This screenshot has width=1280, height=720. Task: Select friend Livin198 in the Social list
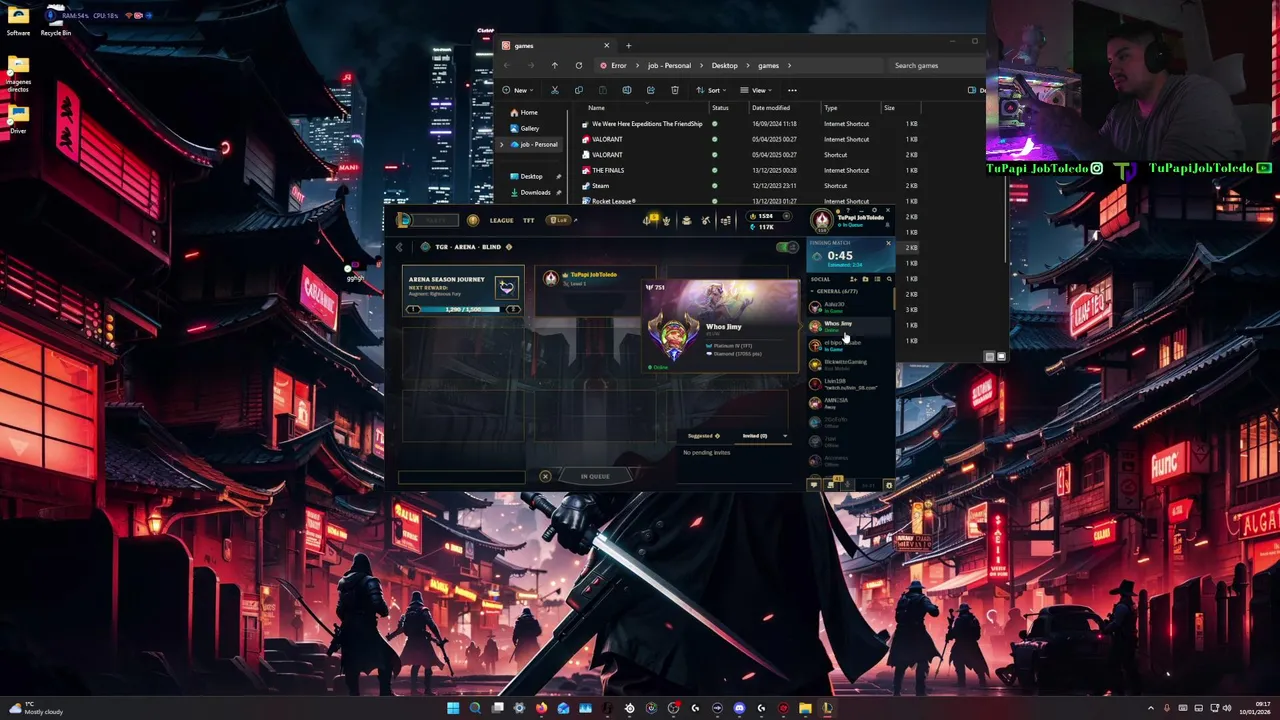[850, 383]
